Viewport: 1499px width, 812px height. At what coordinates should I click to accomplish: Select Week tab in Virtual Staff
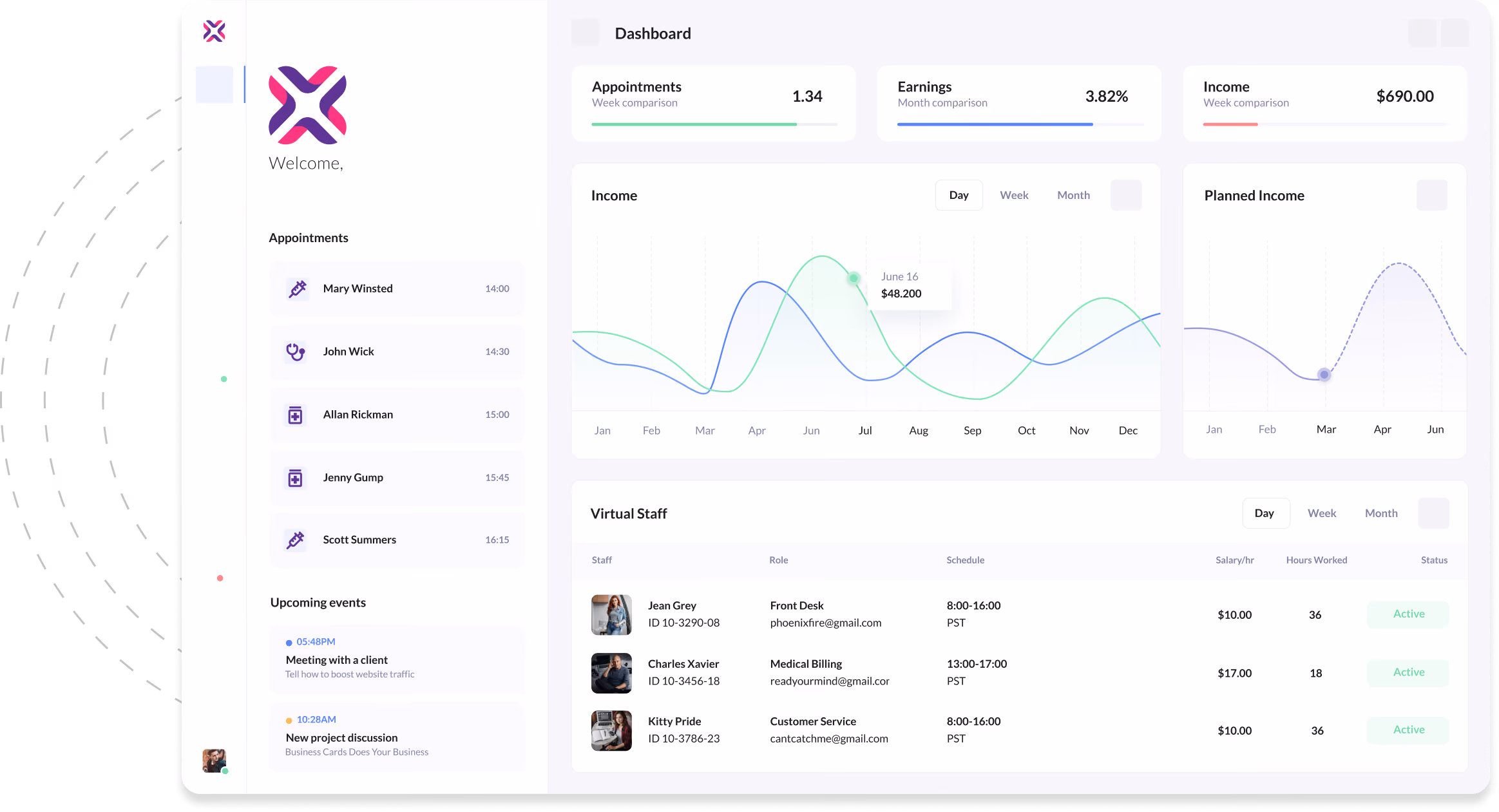pyautogui.click(x=1322, y=513)
